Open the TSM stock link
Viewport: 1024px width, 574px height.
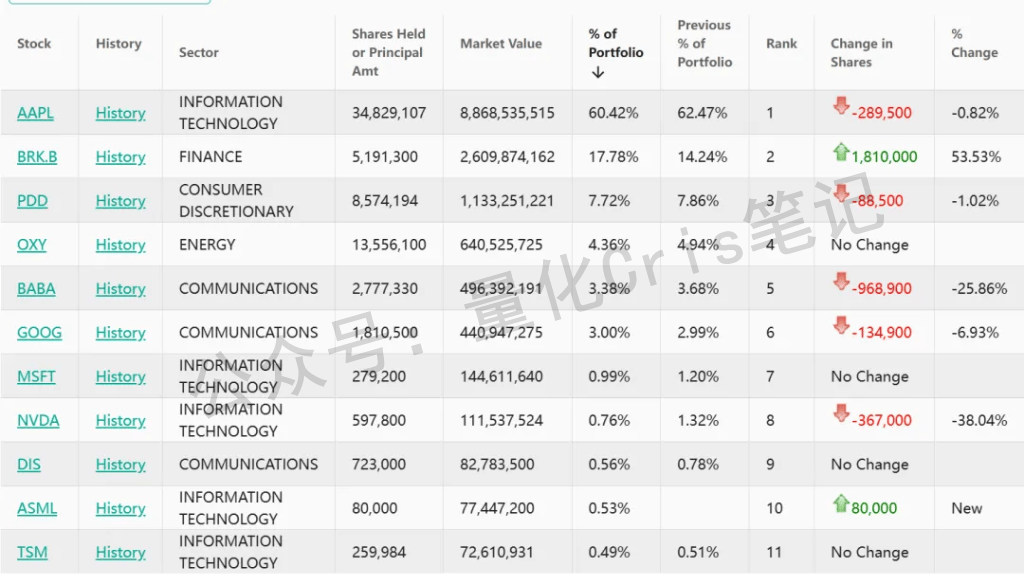pyautogui.click(x=32, y=553)
